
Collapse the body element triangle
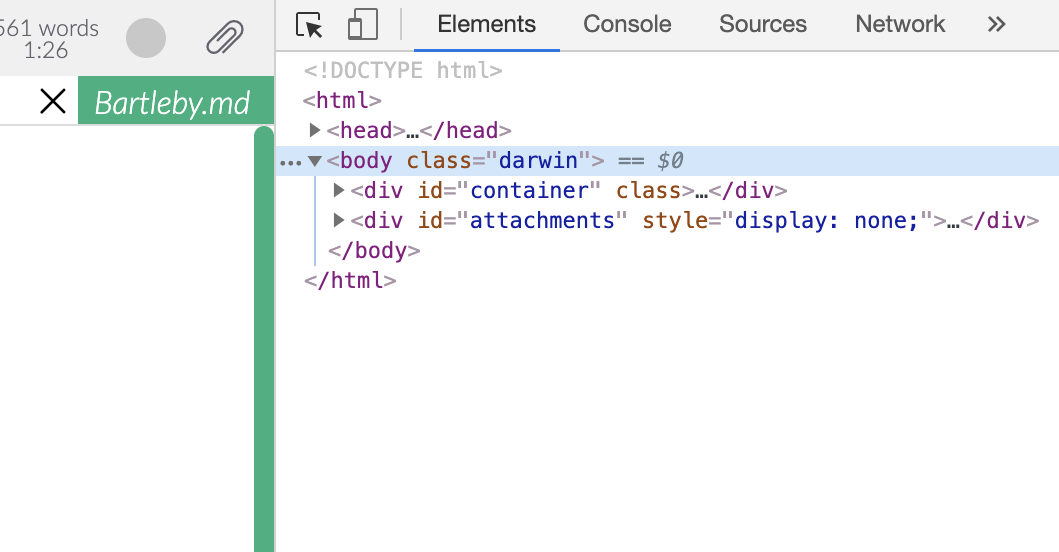click(315, 161)
